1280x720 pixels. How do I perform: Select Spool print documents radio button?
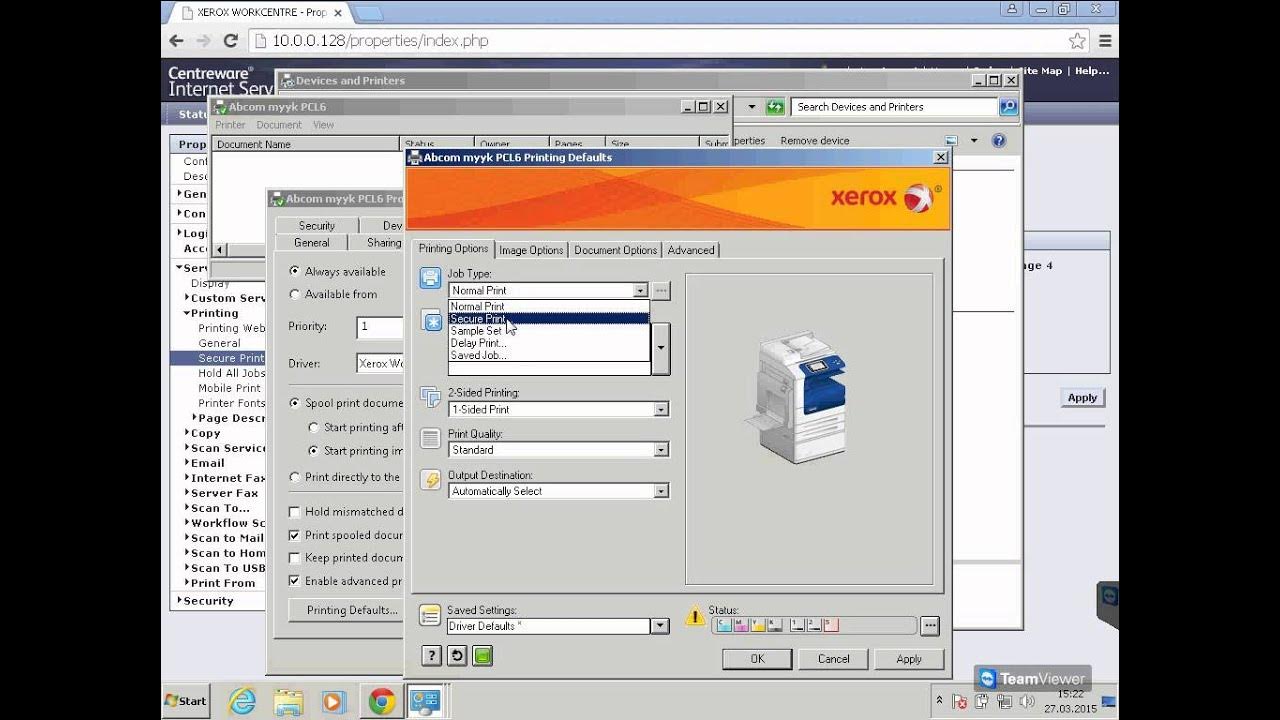click(294, 403)
